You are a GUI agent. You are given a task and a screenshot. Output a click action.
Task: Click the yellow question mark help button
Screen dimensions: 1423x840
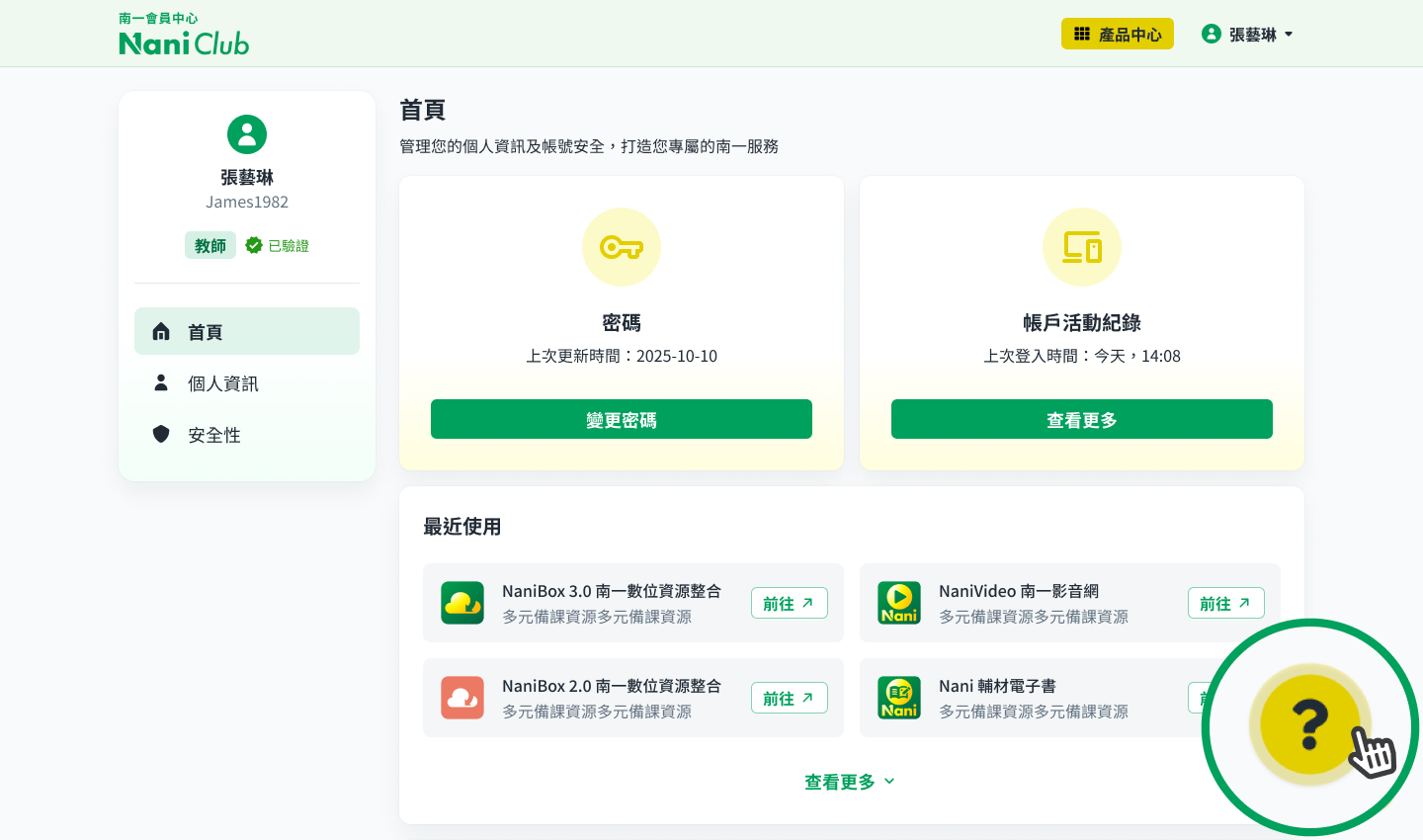(x=1310, y=724)
